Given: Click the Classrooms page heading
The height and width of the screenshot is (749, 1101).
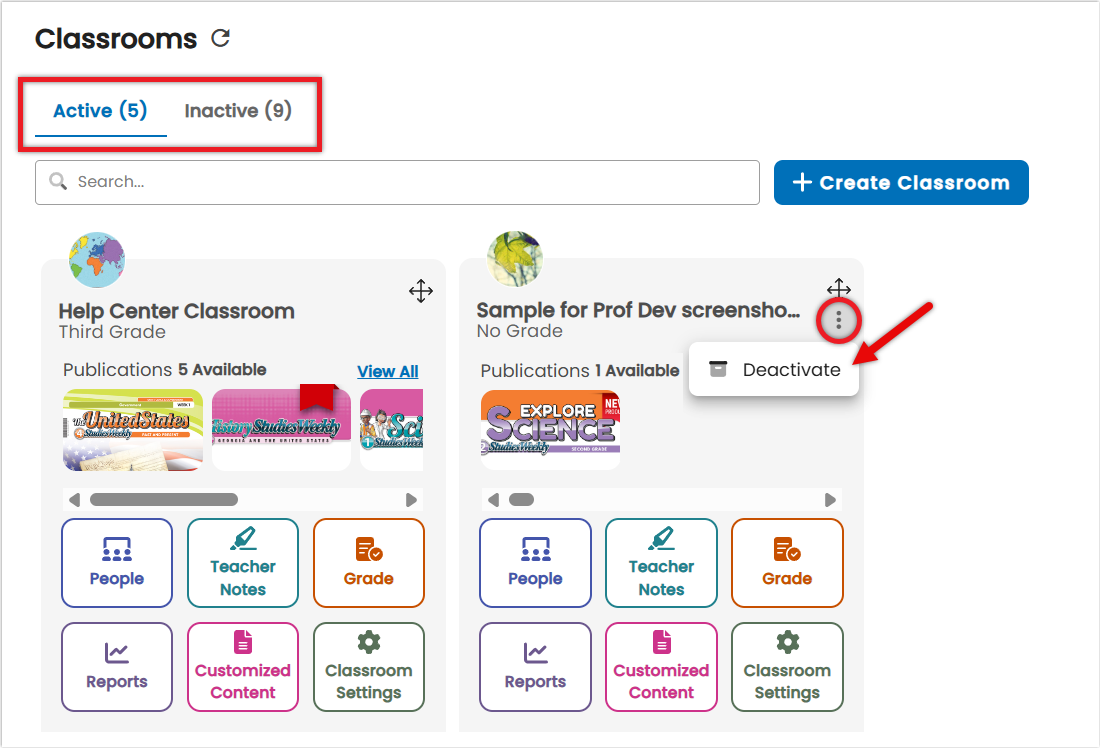Looking at the screenshot, I should coord(116,39).
